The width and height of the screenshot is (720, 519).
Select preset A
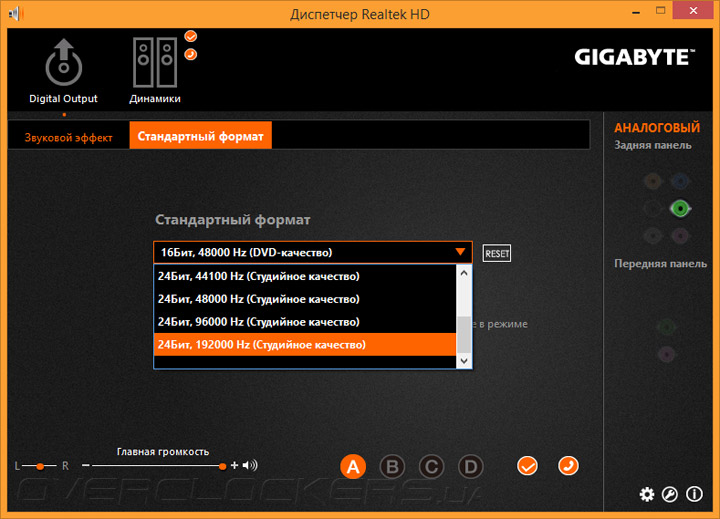[353, 467]
